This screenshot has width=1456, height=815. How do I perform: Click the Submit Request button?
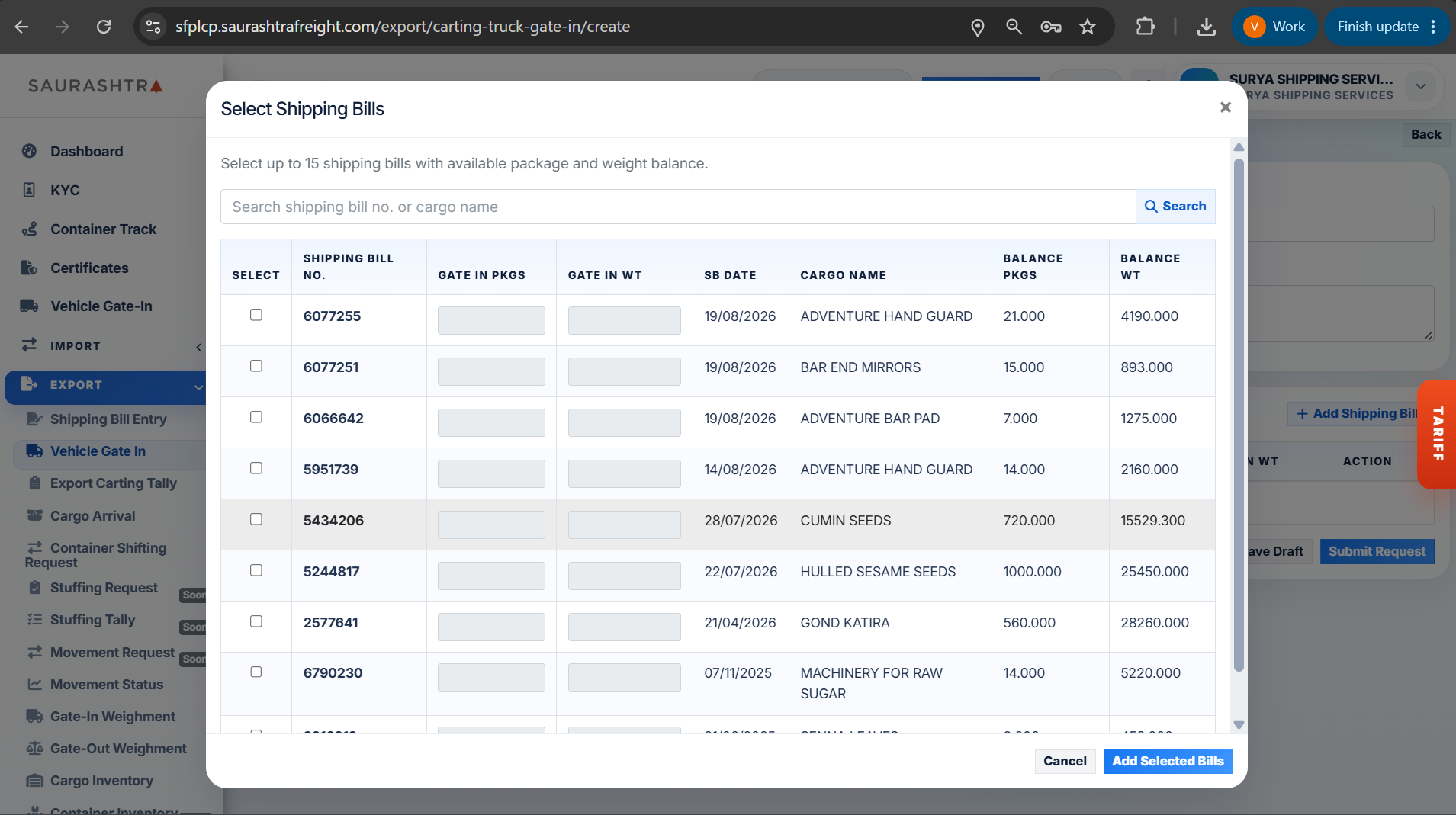1377,551
